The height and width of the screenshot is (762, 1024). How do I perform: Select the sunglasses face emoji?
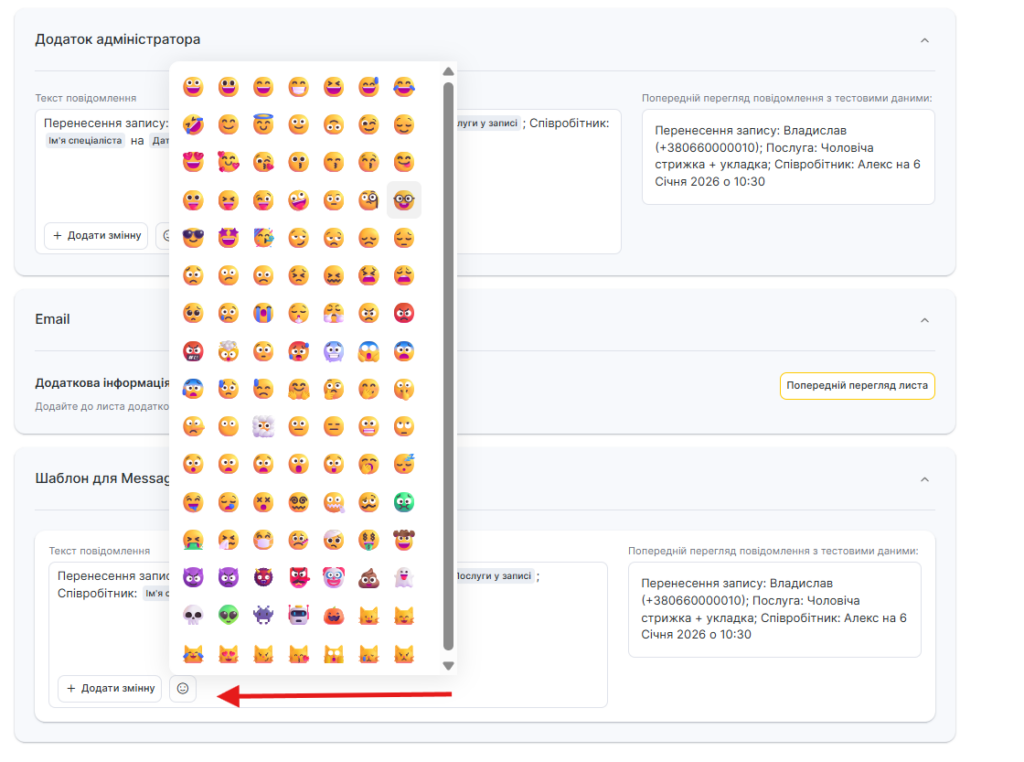(193, 238)
